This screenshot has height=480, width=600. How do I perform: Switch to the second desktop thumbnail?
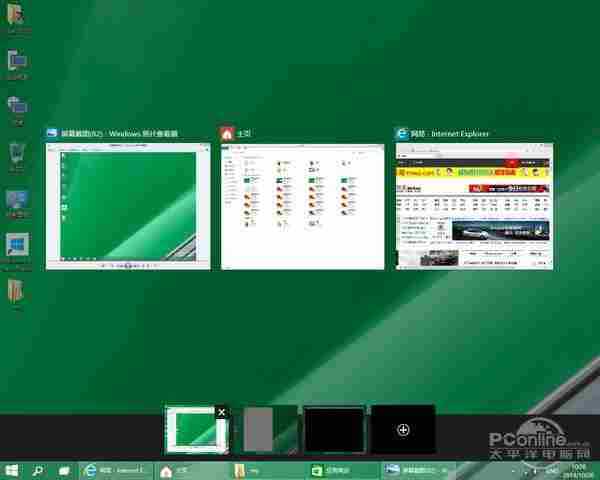pyautogui.click(x=270, y=429)
